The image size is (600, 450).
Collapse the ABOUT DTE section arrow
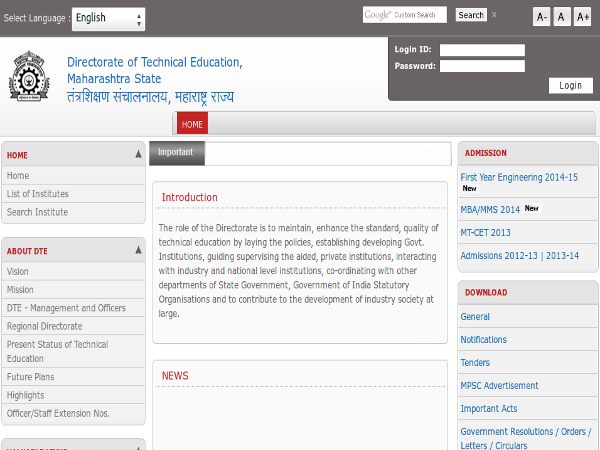pos(138,251)
